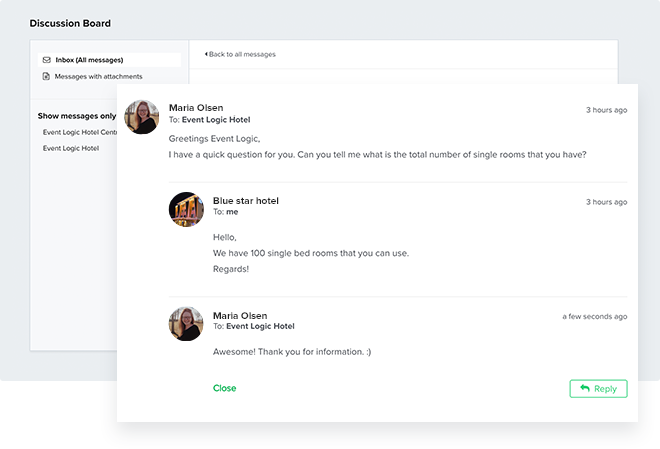
Task: Click Maria Olsen's avatar in the first message
Action: point(142,117)
